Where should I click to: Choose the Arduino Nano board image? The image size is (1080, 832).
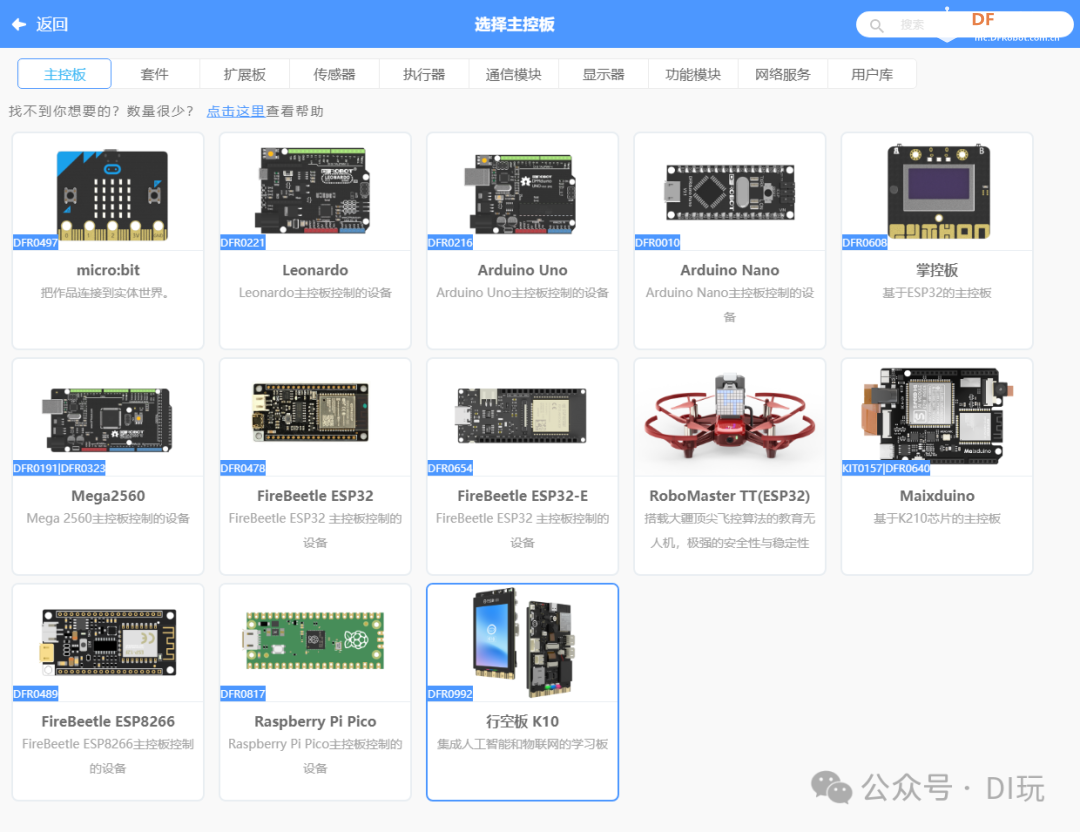point(729,193)
